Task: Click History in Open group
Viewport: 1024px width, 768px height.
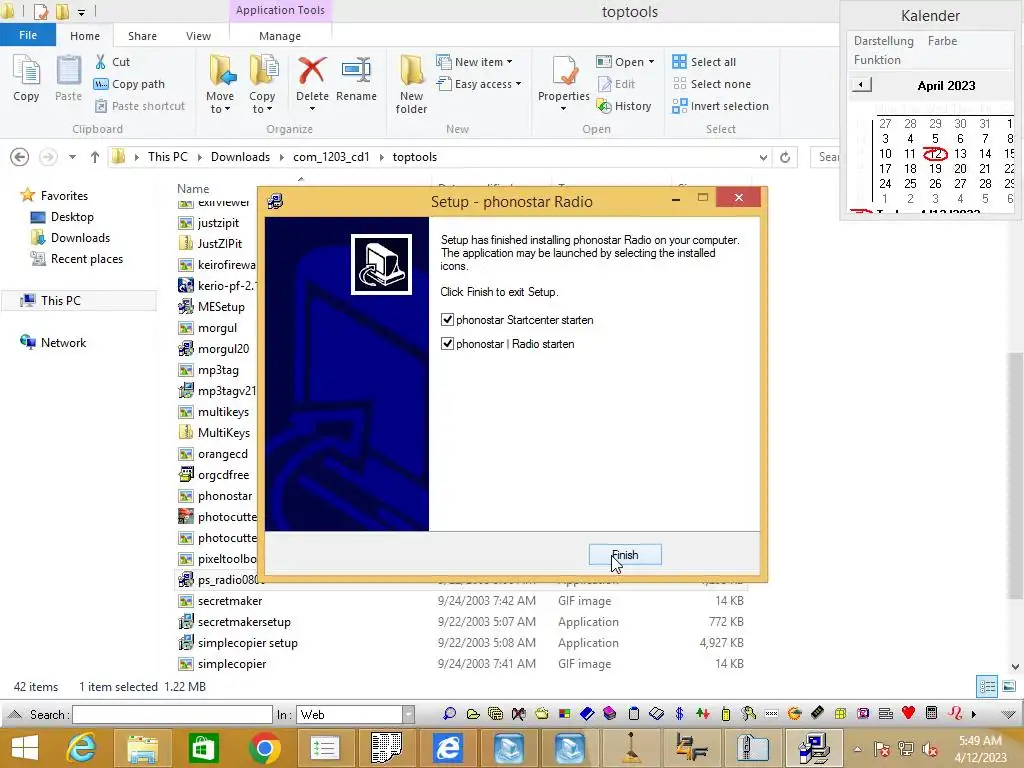Action: click(x=624, y=106)
